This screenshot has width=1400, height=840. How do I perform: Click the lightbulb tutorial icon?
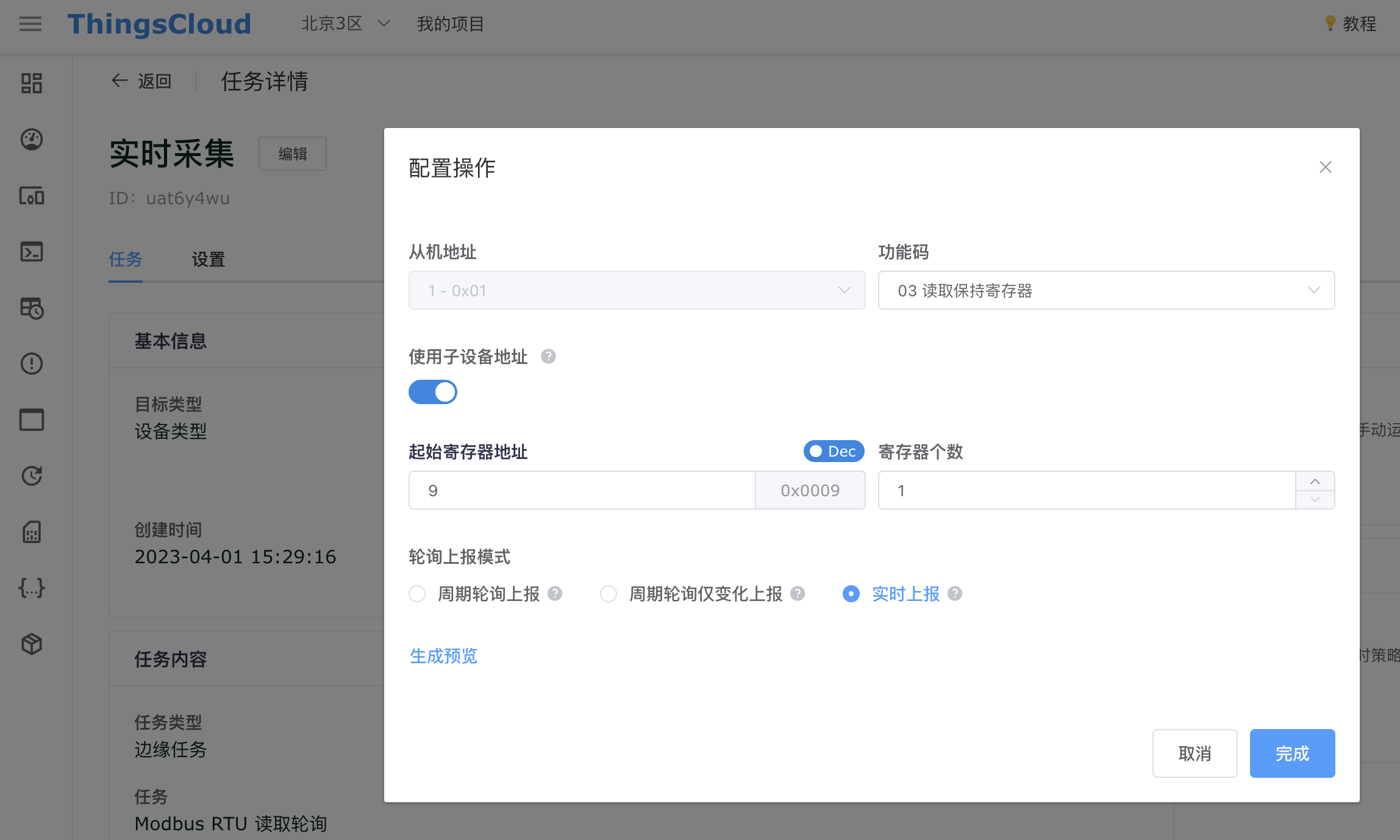coord(1330,24)
